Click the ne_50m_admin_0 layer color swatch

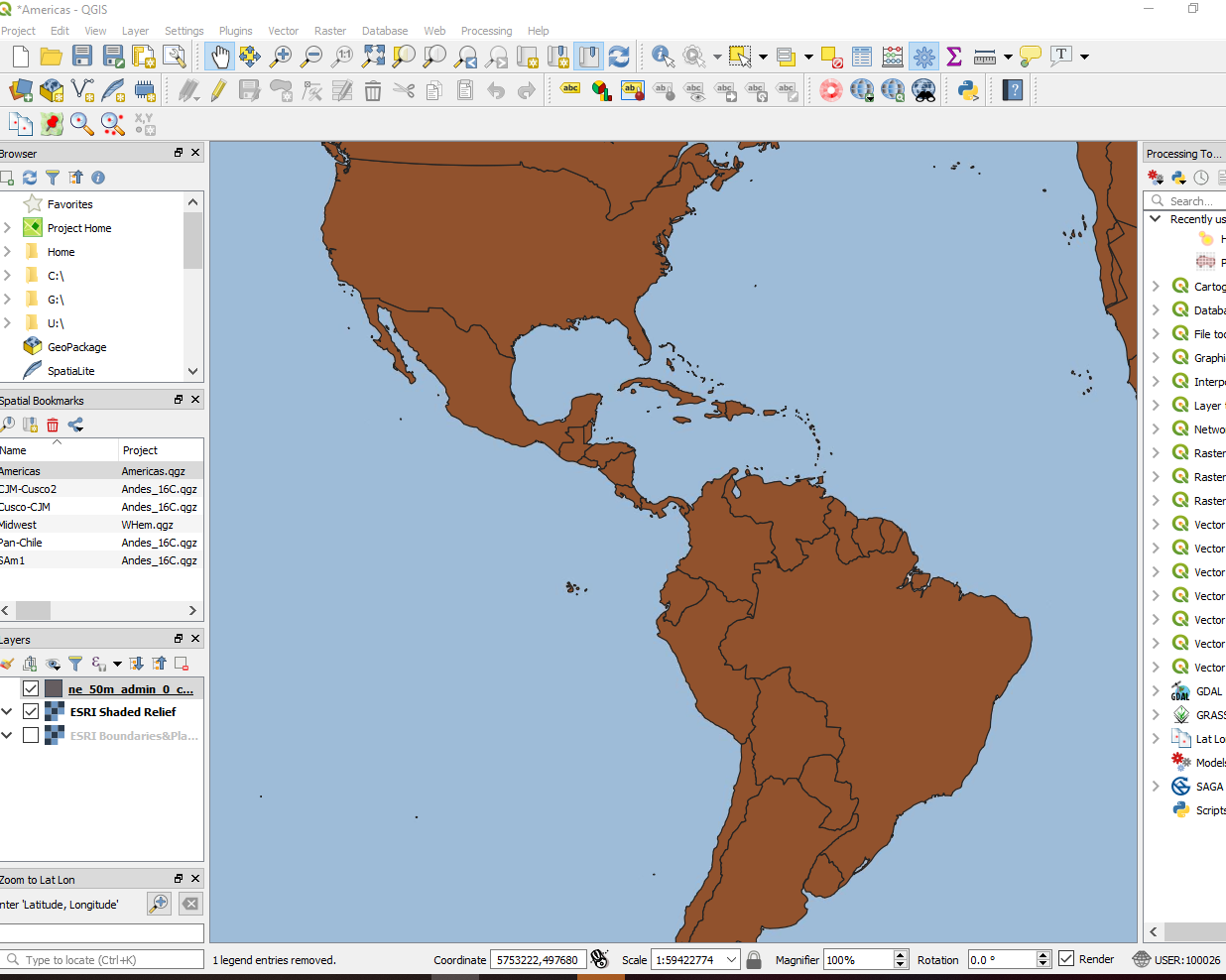[x=54, y=688]
